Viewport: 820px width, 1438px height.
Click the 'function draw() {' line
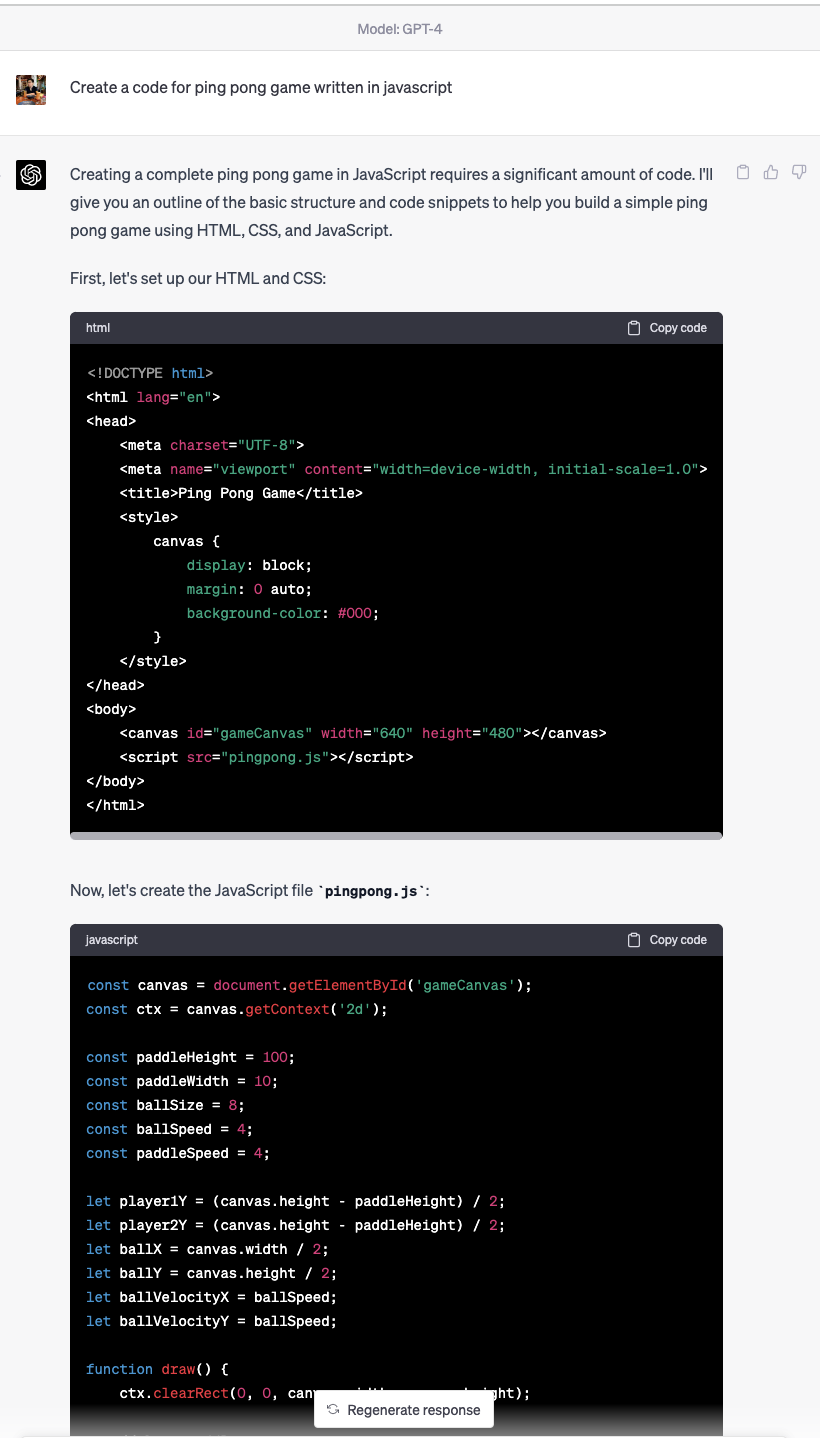[158, 1369]
